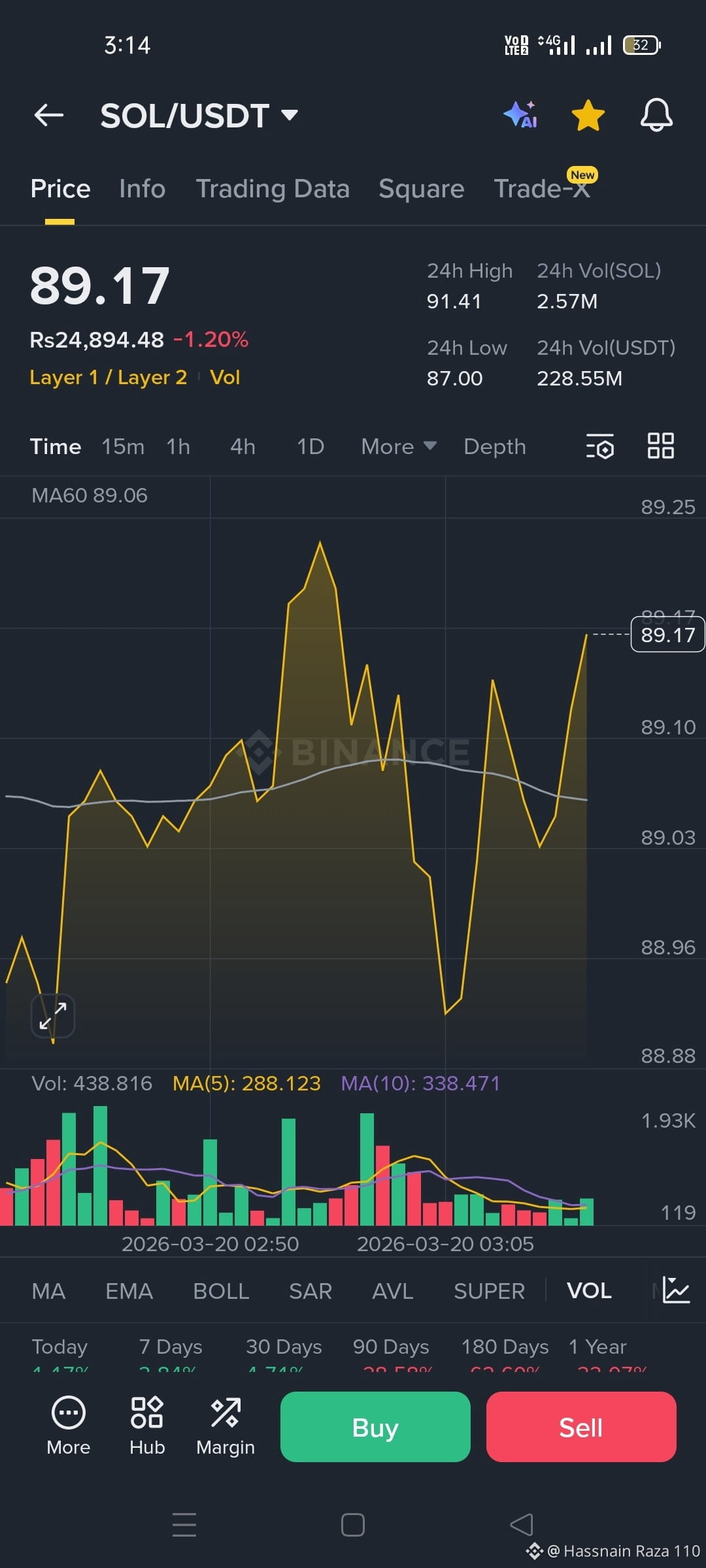
Task: Tap the Rs24,894.48 converted price
Action: click(97, 340)
